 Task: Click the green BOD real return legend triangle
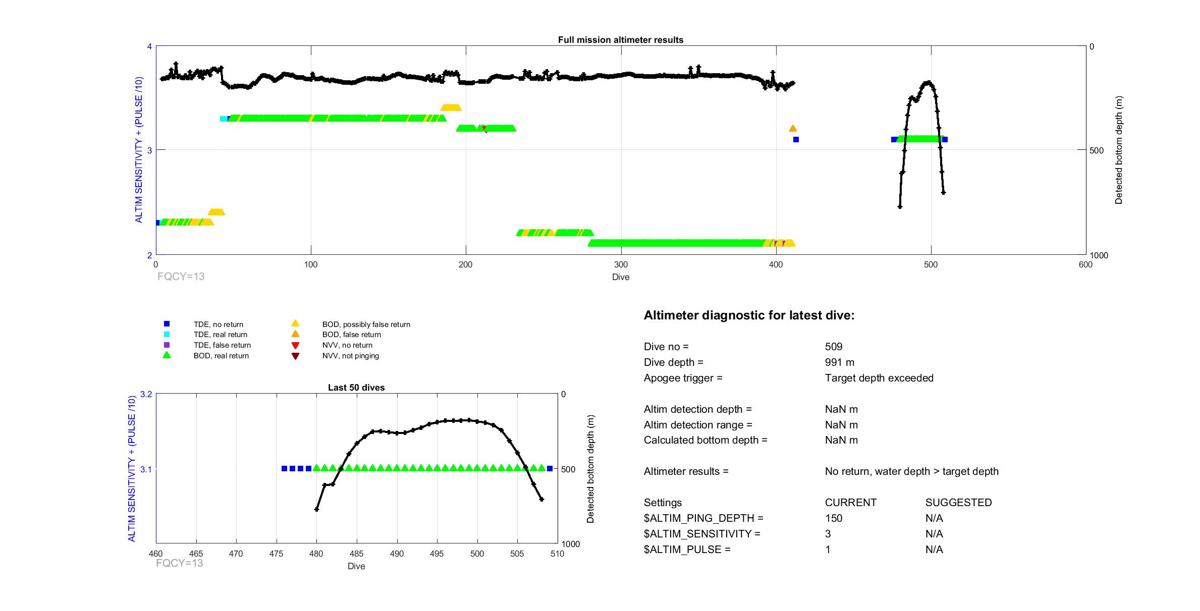tap(167, 355)
